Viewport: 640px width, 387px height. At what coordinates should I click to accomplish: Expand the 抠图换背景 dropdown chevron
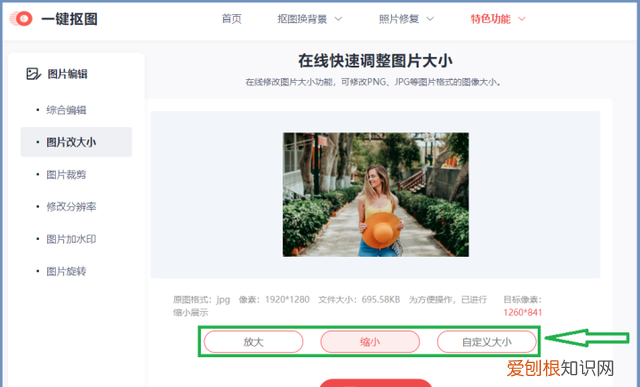(338, 19)
